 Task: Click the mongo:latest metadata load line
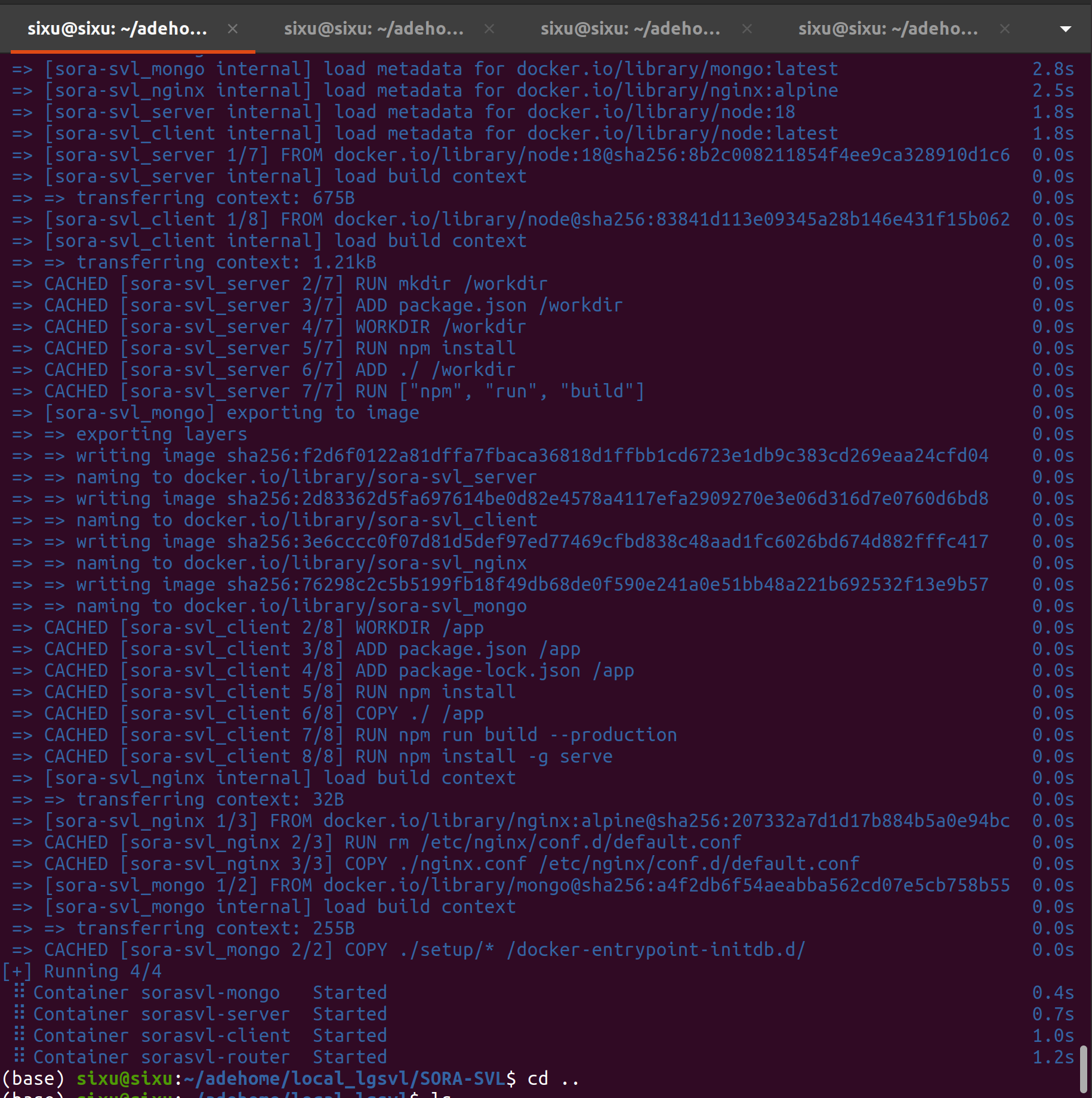[418, 69]
